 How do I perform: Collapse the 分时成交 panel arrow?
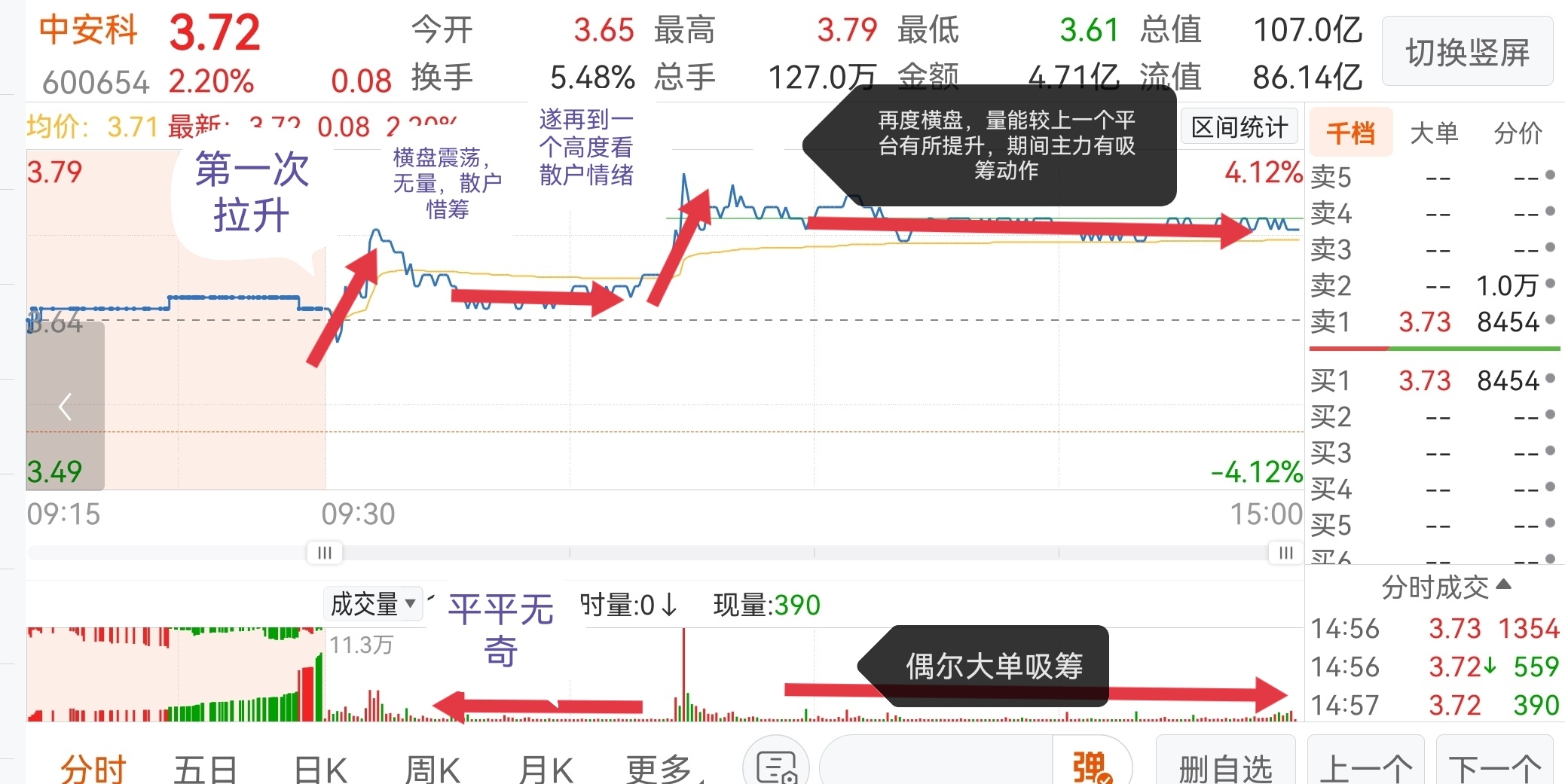(1503, 584)
